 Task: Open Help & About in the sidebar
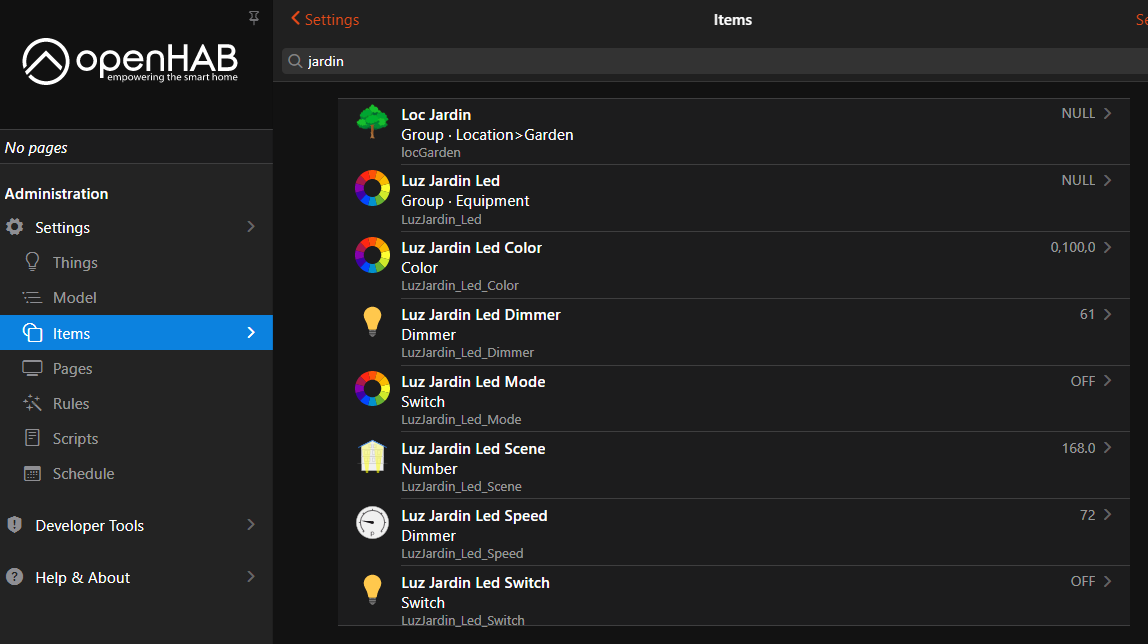pyautogui.click(x=136, y=577)
